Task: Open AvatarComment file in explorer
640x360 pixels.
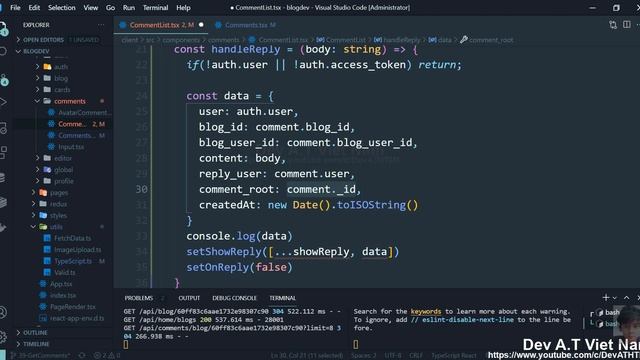Action: [78, 112]
